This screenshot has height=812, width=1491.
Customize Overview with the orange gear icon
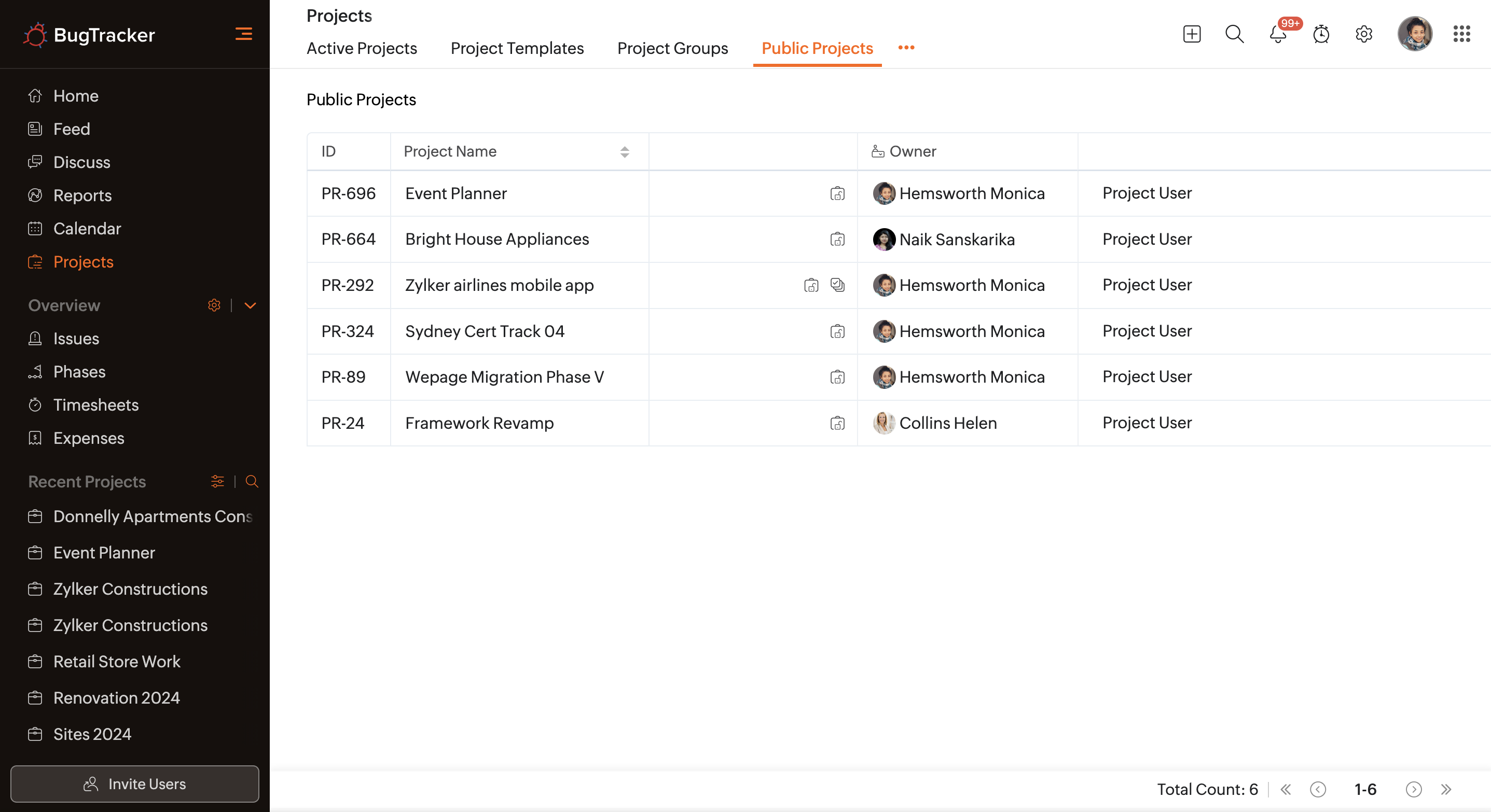(214, 305)
